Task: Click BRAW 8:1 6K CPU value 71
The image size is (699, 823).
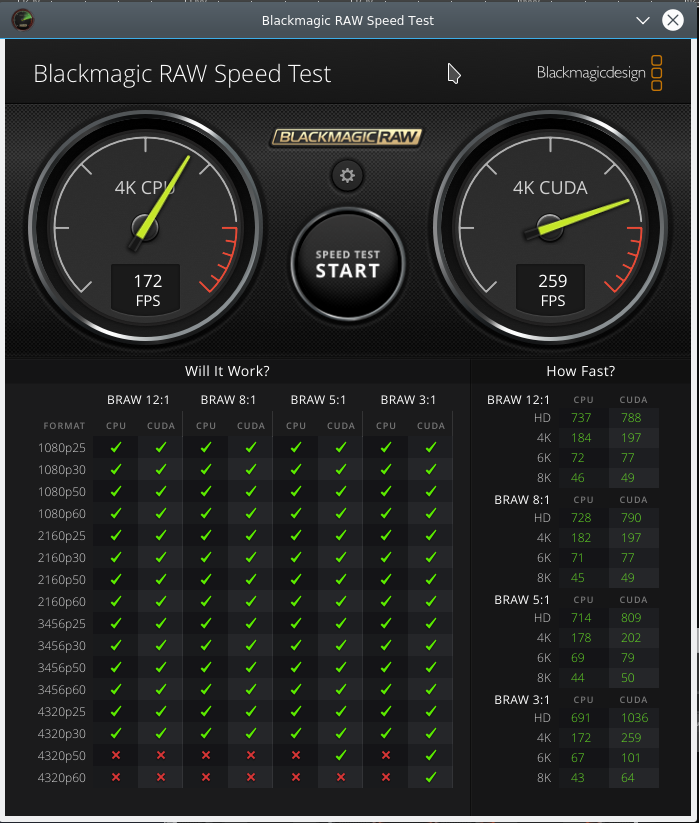Action: tap(577, 558)
